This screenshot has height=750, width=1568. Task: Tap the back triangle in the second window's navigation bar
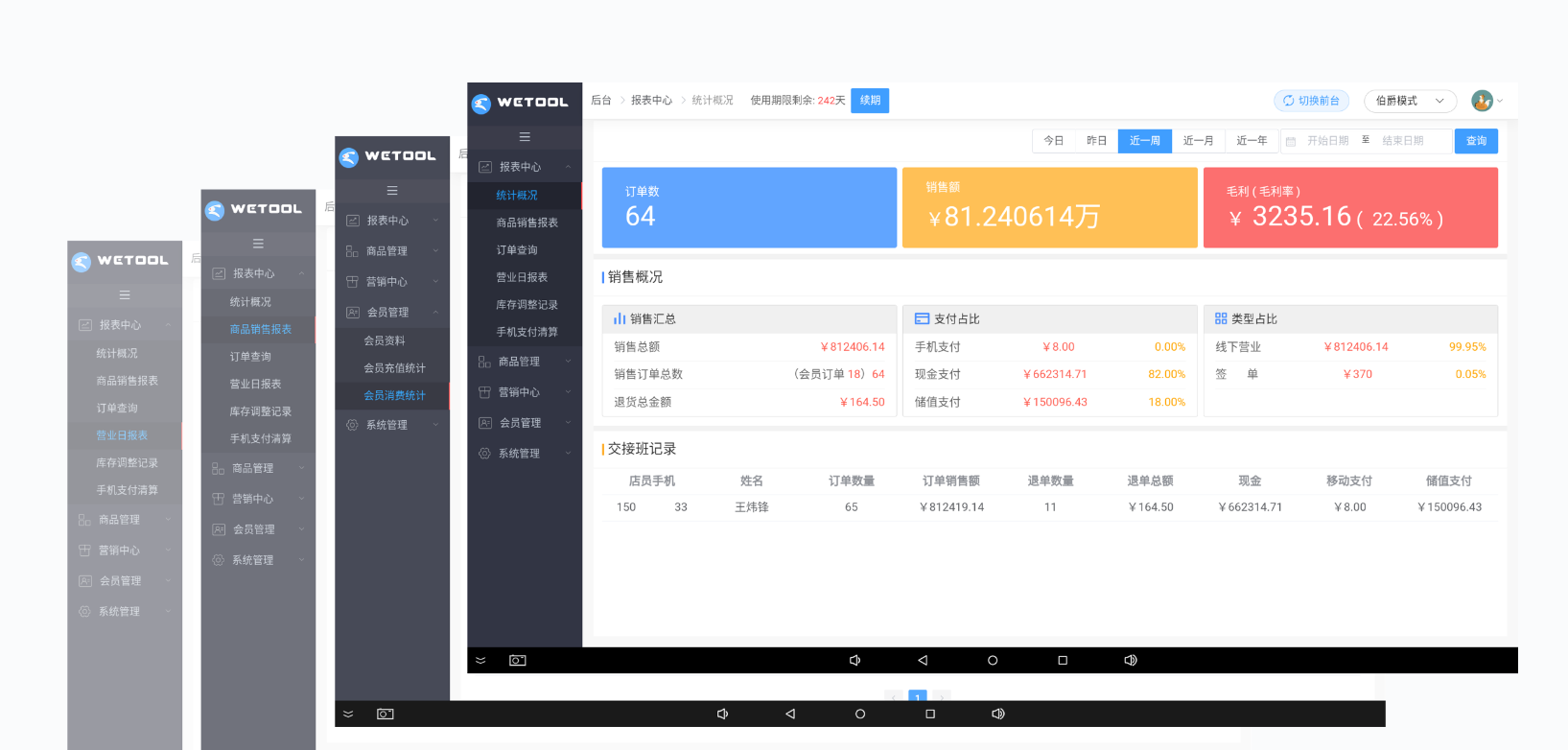pyautogui.click(x=790, y=715)
